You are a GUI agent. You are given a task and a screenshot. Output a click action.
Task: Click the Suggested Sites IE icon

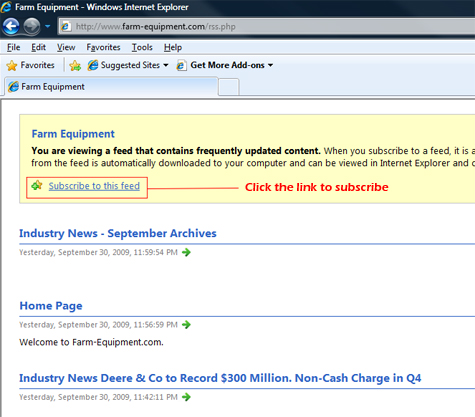coord(93,65)
